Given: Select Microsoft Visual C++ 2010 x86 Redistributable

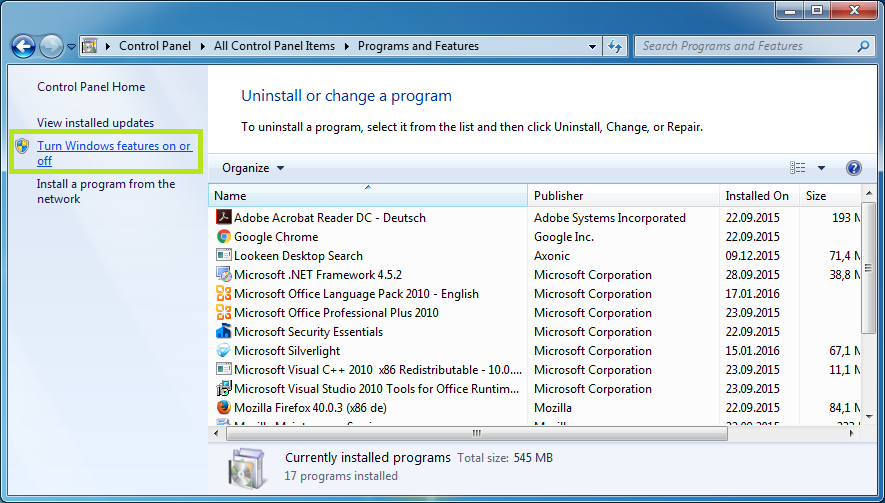Looking at the screenshot, I should (378, 370).
